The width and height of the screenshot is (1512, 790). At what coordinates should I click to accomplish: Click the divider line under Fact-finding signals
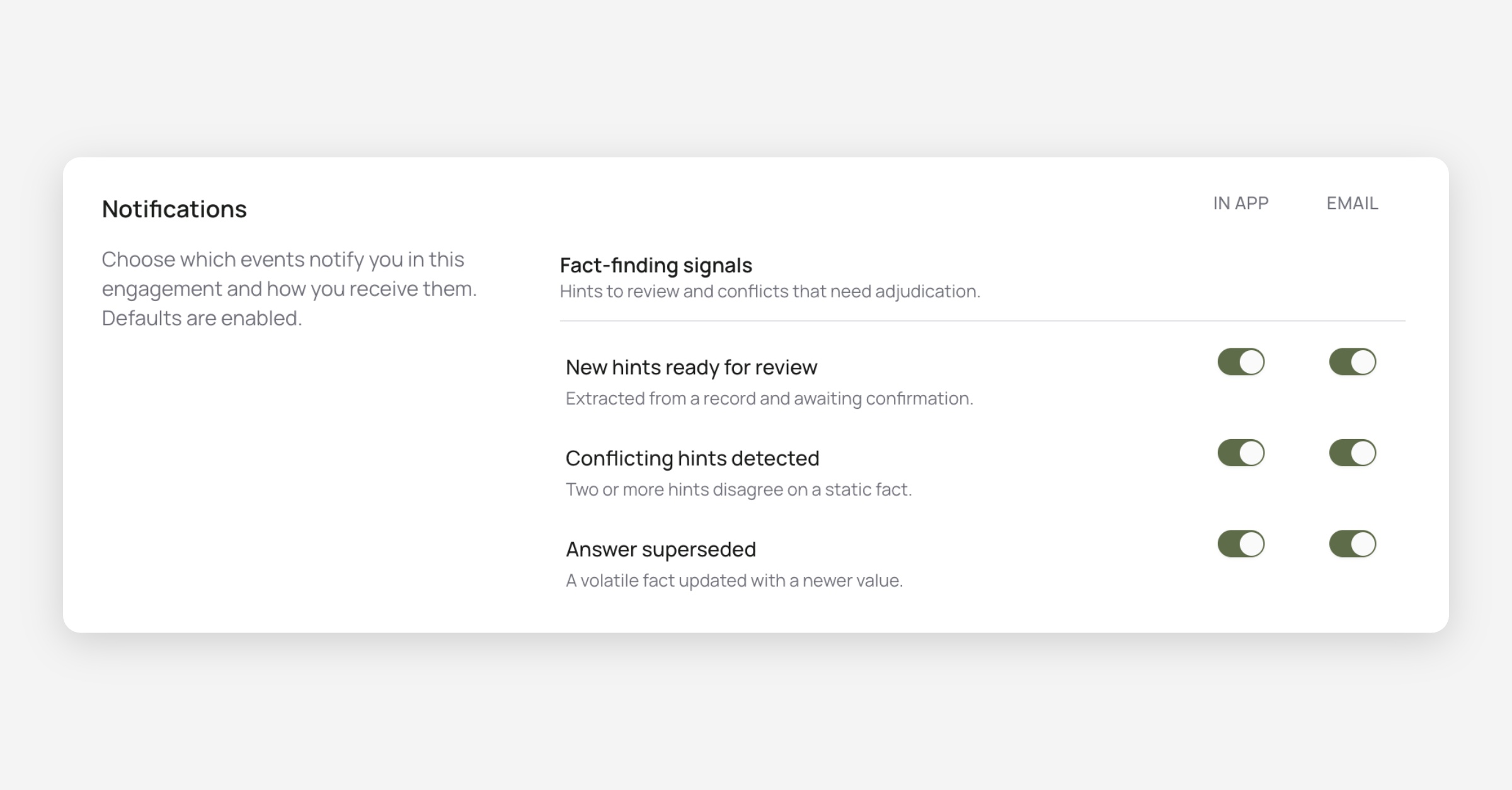[982, 321]
